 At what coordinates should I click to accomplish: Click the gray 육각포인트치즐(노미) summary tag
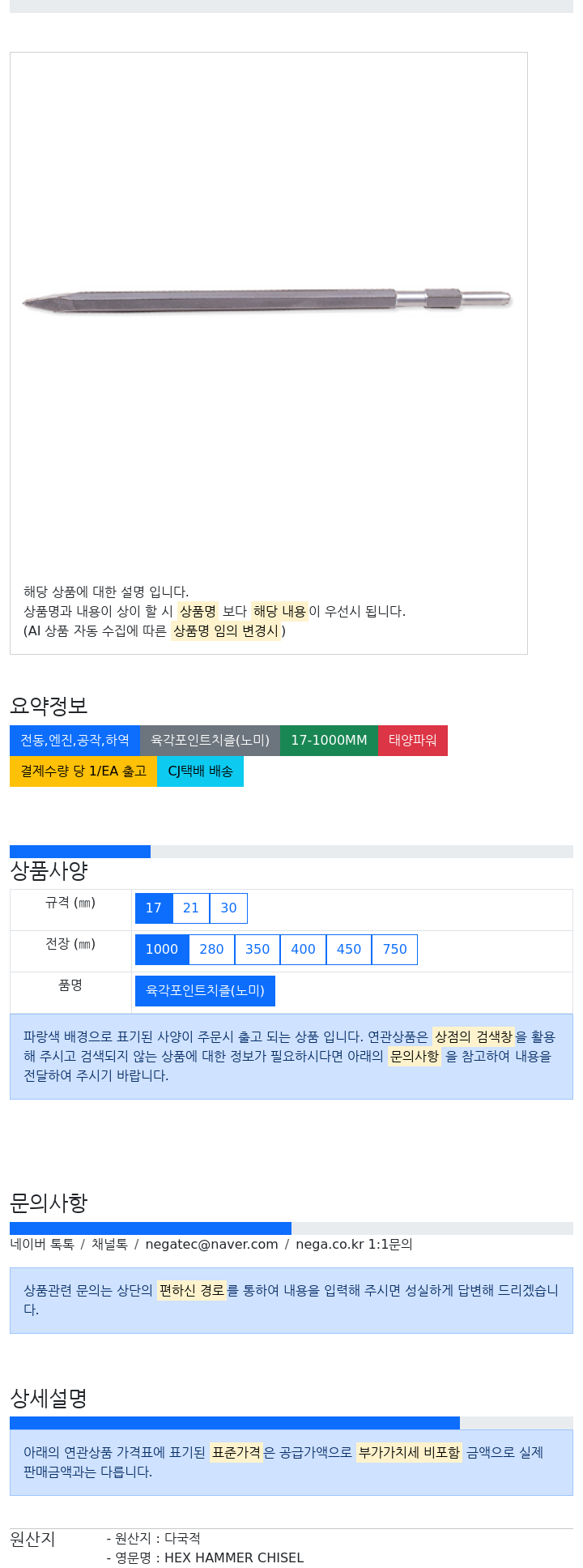tap(211, 741)
